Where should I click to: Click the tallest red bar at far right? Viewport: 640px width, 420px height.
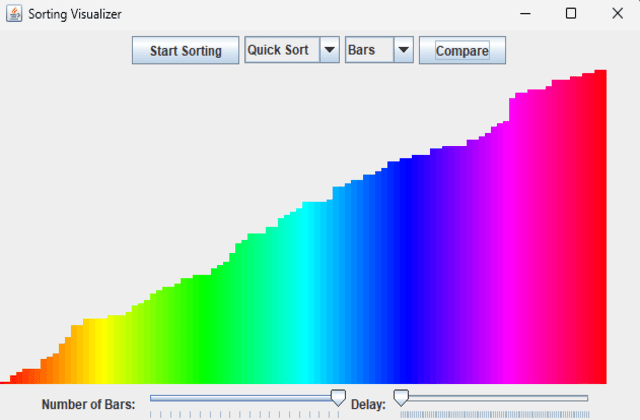click(x=601, y=230)
